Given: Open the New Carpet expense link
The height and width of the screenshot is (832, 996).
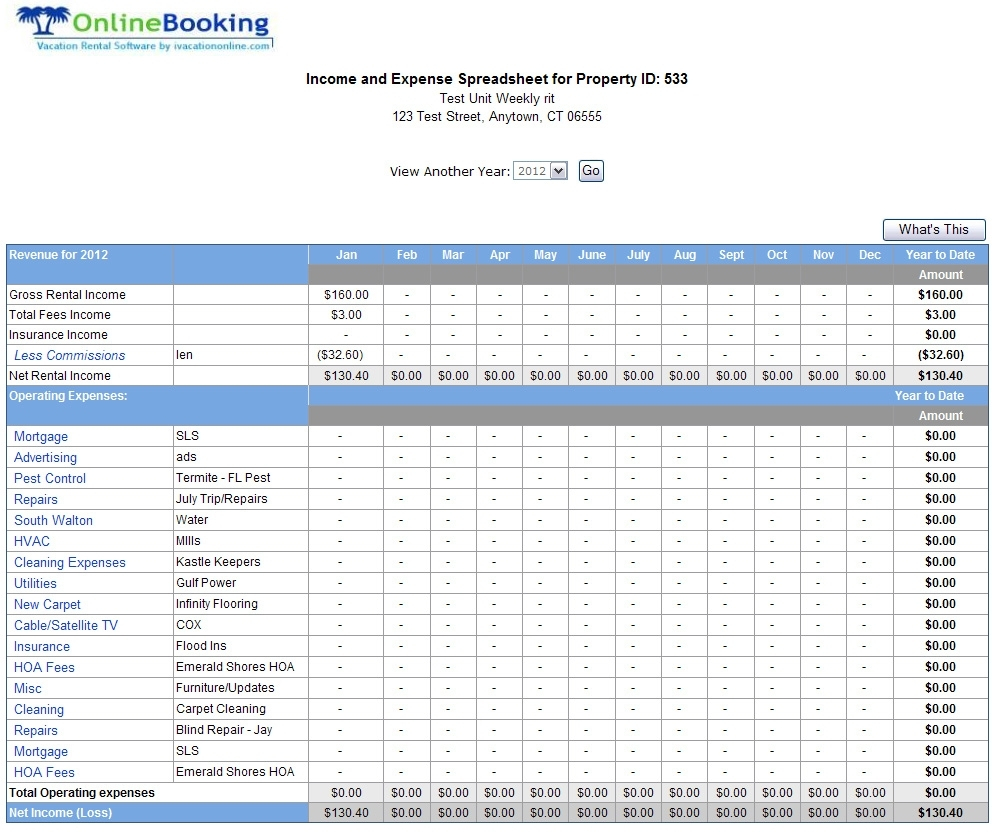Looking at the screenshot, I should 47,604.
